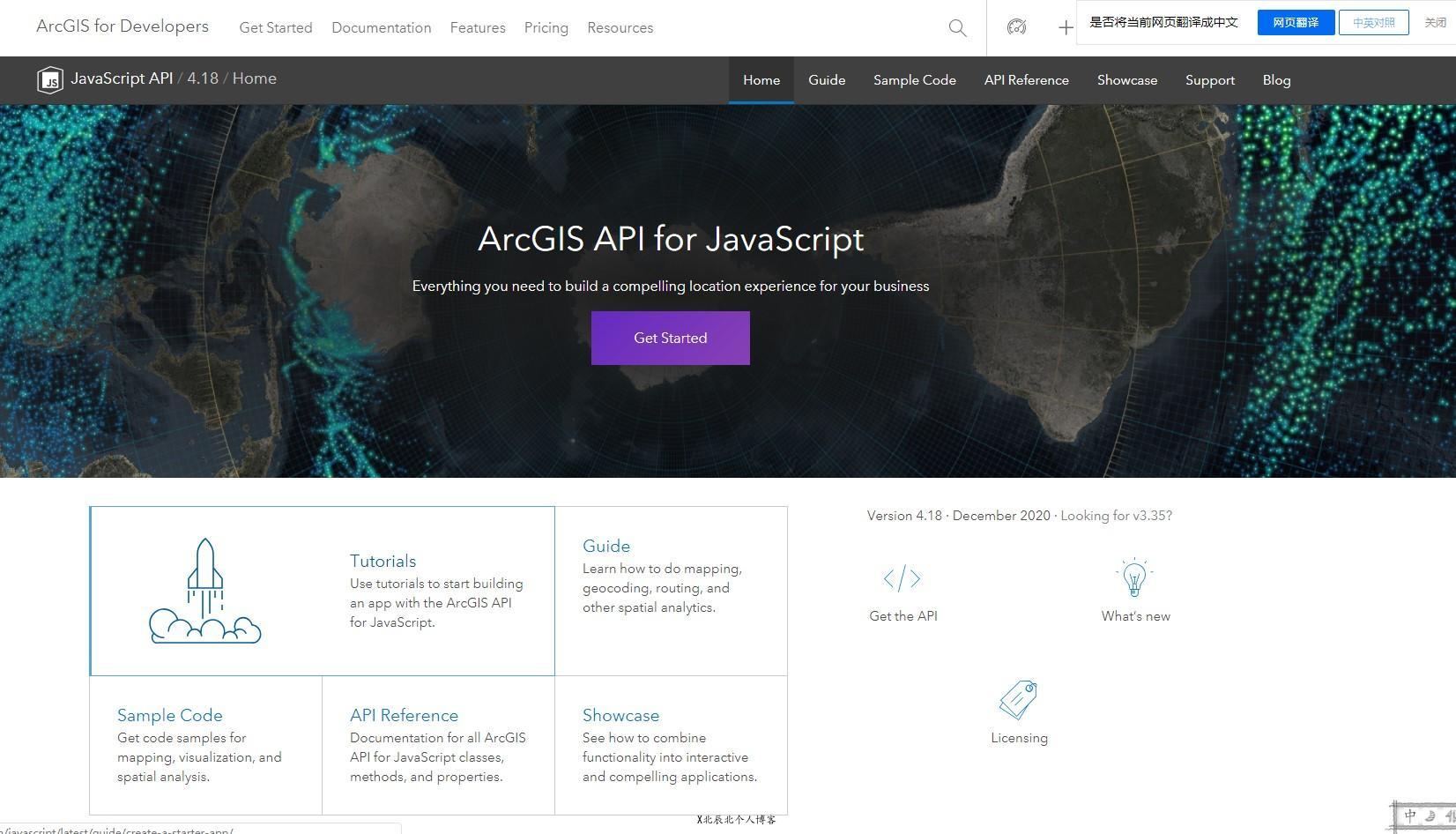Dismiss translation bar with 关闭
This screenshot has height=834, width=1456.
point(1435,23)
